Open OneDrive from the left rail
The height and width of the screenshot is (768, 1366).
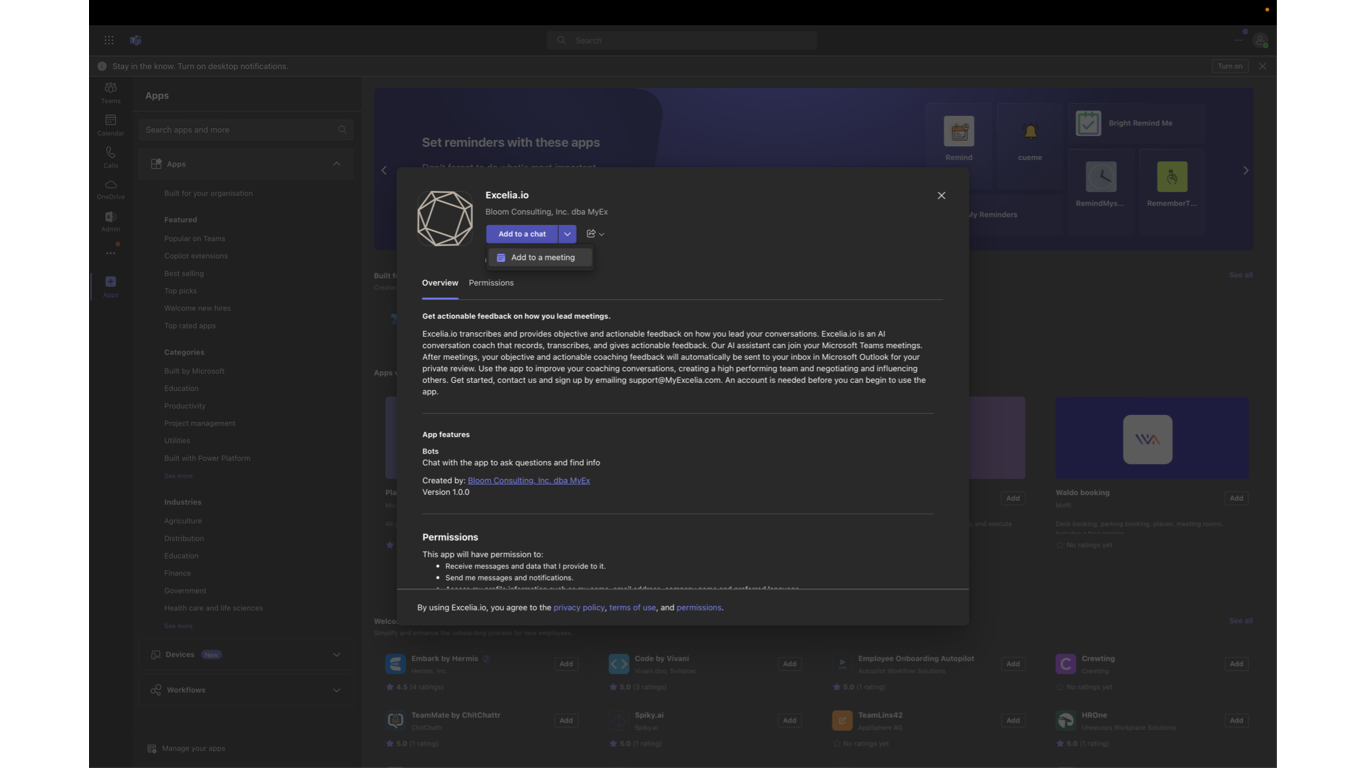coord(110,189)
